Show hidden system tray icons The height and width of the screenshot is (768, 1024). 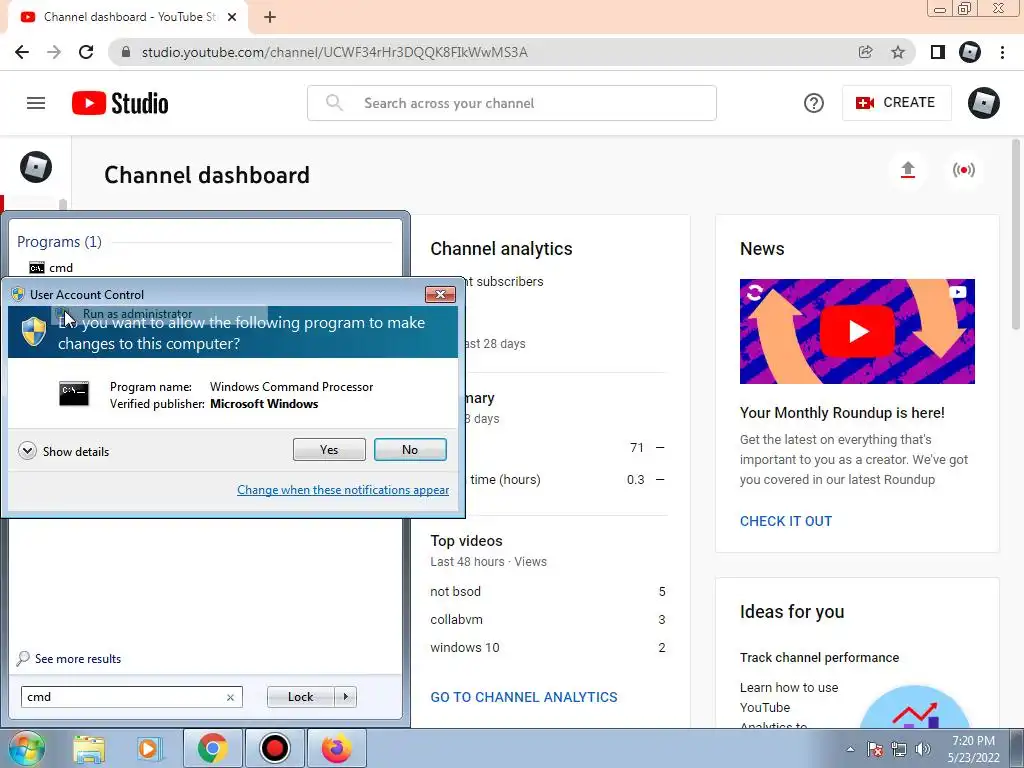[850, 749]
